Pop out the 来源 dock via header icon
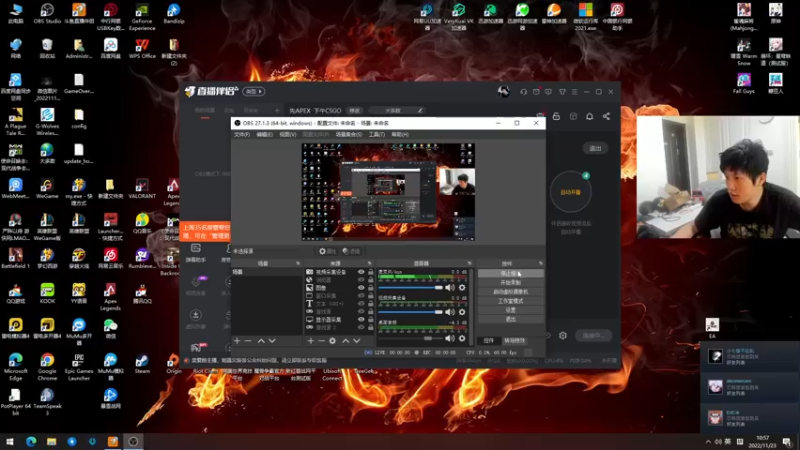This screenshot has width=800, height=450. point(369,263)
